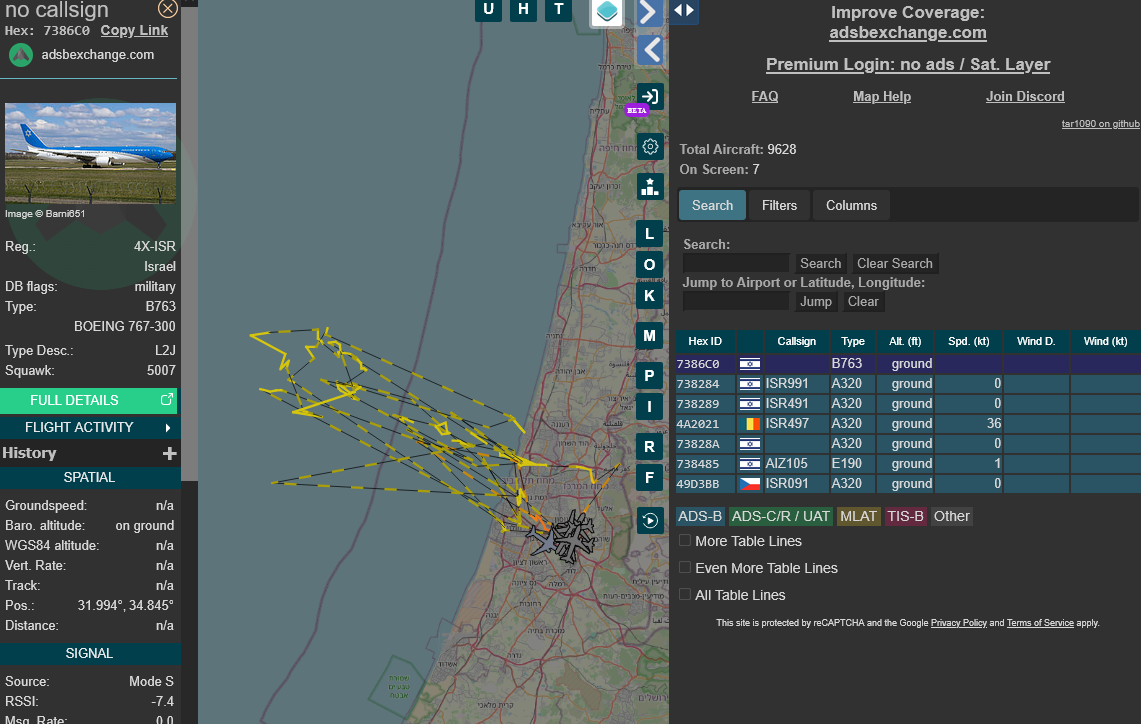This screenshot has height=724, width=1141.
Task: Toggle the O map button
Action: [649, 265]
